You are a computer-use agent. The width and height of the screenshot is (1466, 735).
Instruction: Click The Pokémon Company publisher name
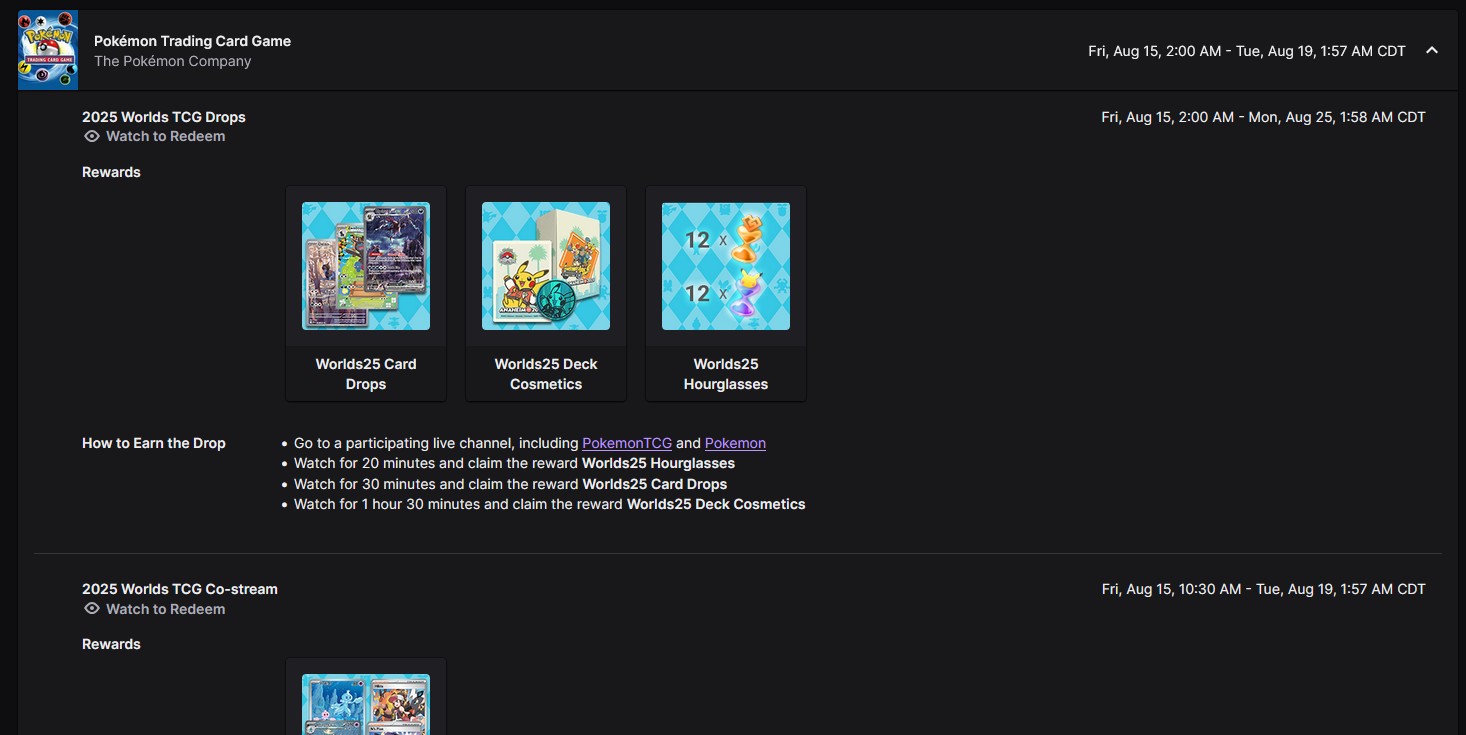point(172,61)
